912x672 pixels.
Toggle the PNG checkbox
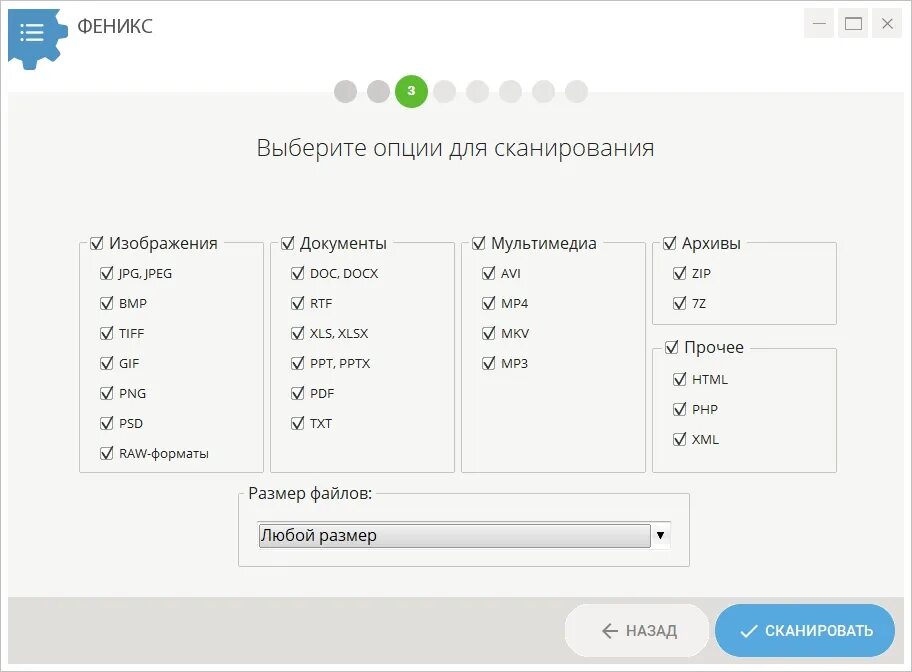click(106, 393)
